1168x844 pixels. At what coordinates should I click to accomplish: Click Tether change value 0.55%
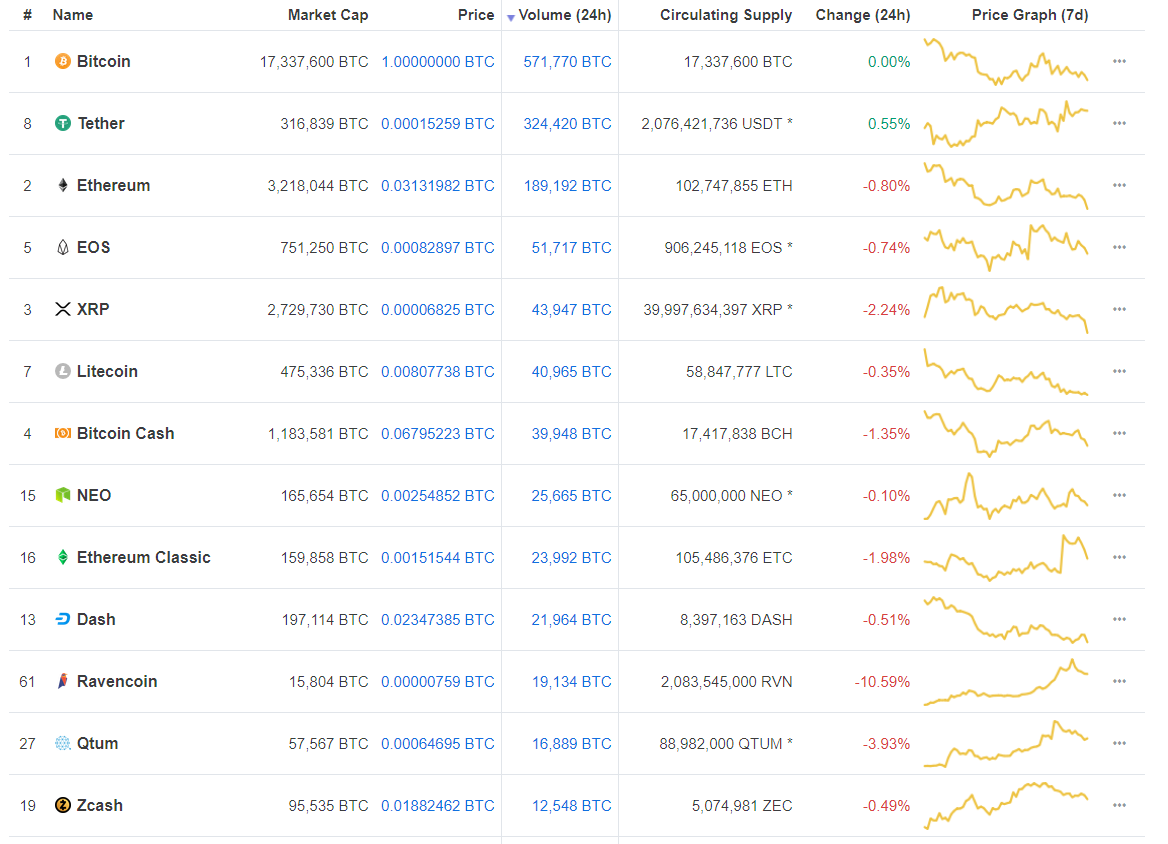[889, 124]
